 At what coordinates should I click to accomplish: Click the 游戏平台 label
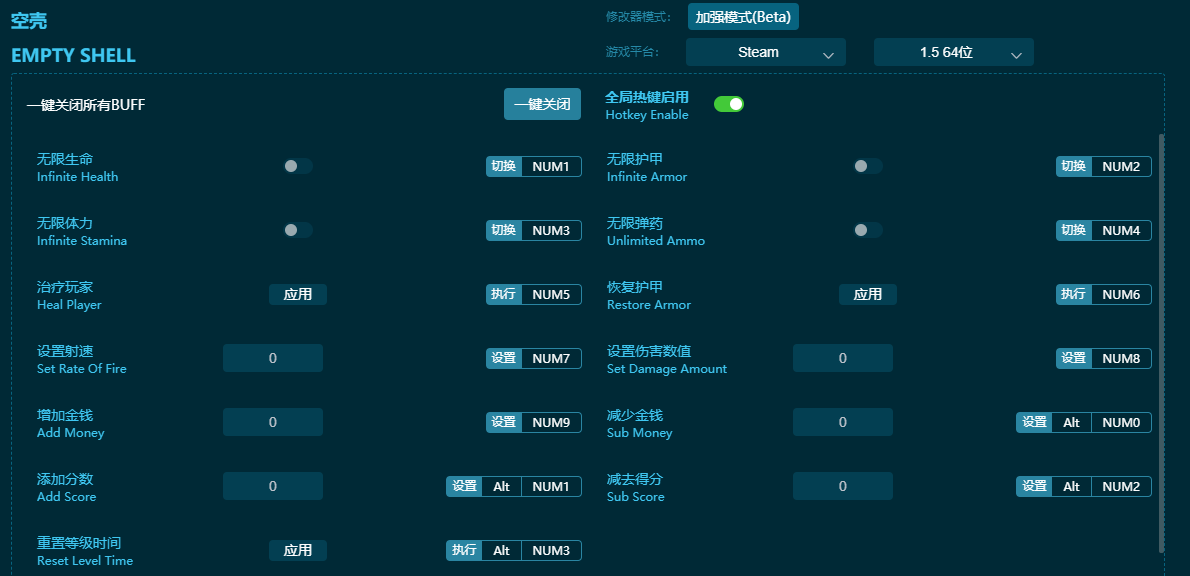click(x=633, y=52)
